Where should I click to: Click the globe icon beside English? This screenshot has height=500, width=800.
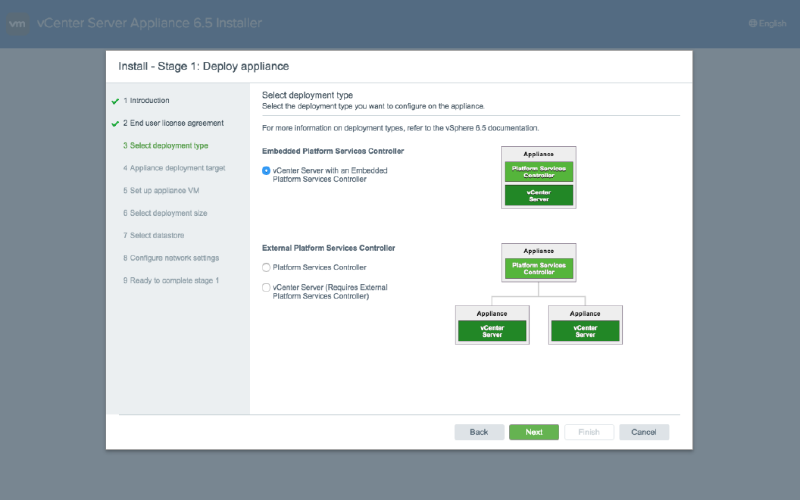coord(753,24)
